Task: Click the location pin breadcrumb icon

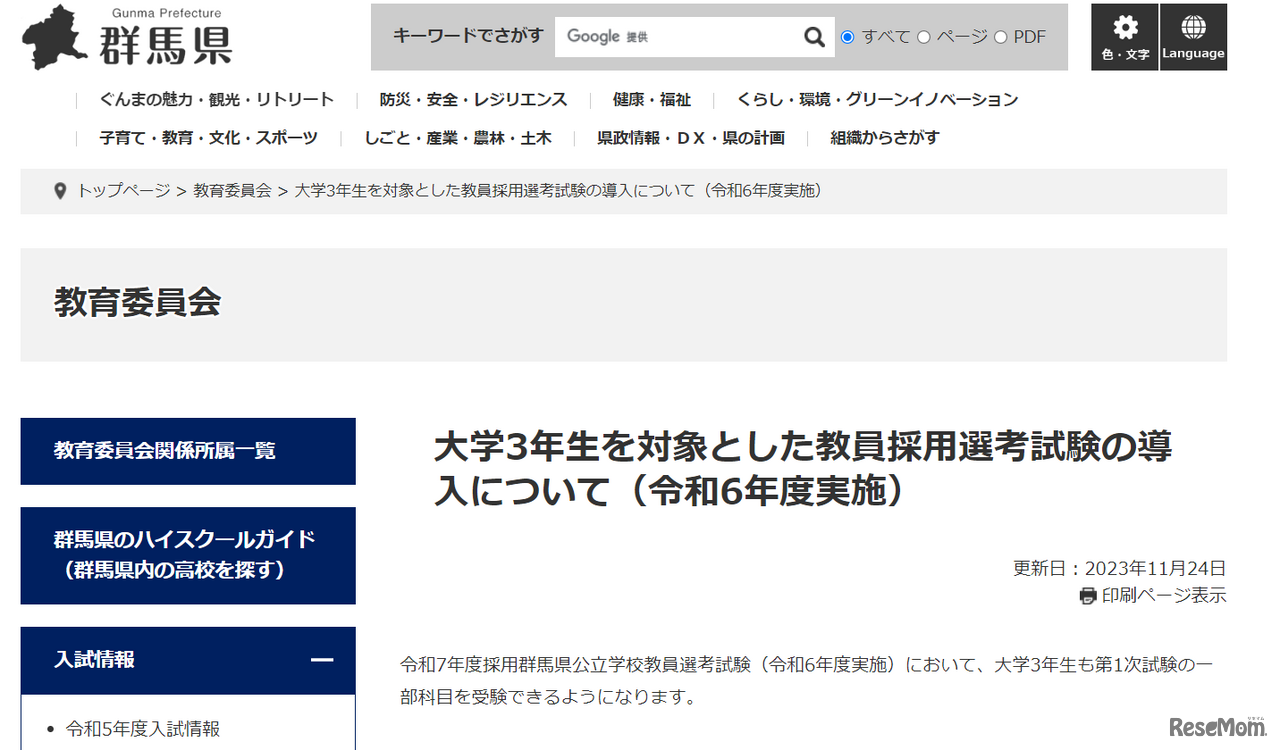Action: (x=60, y=190)
